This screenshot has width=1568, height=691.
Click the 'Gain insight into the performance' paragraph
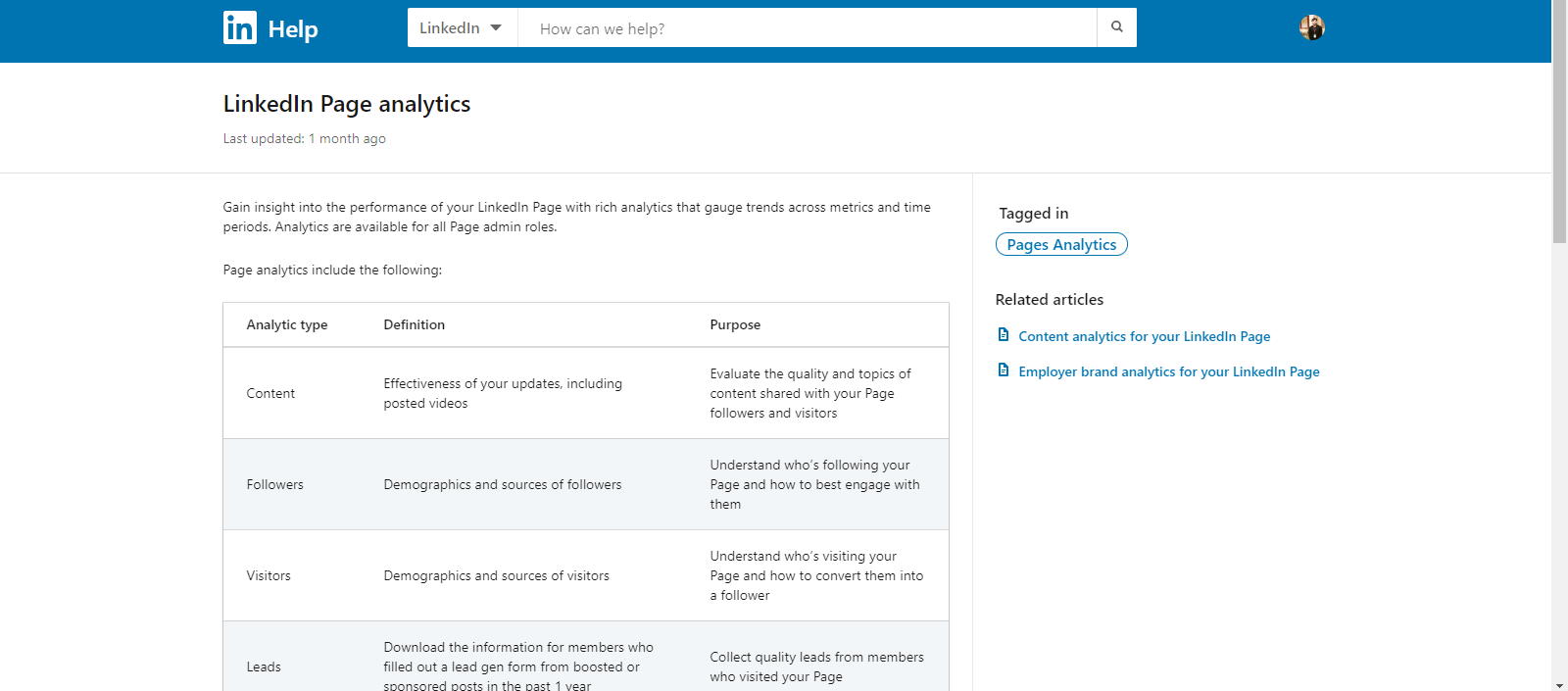click(x=576, y=217)
